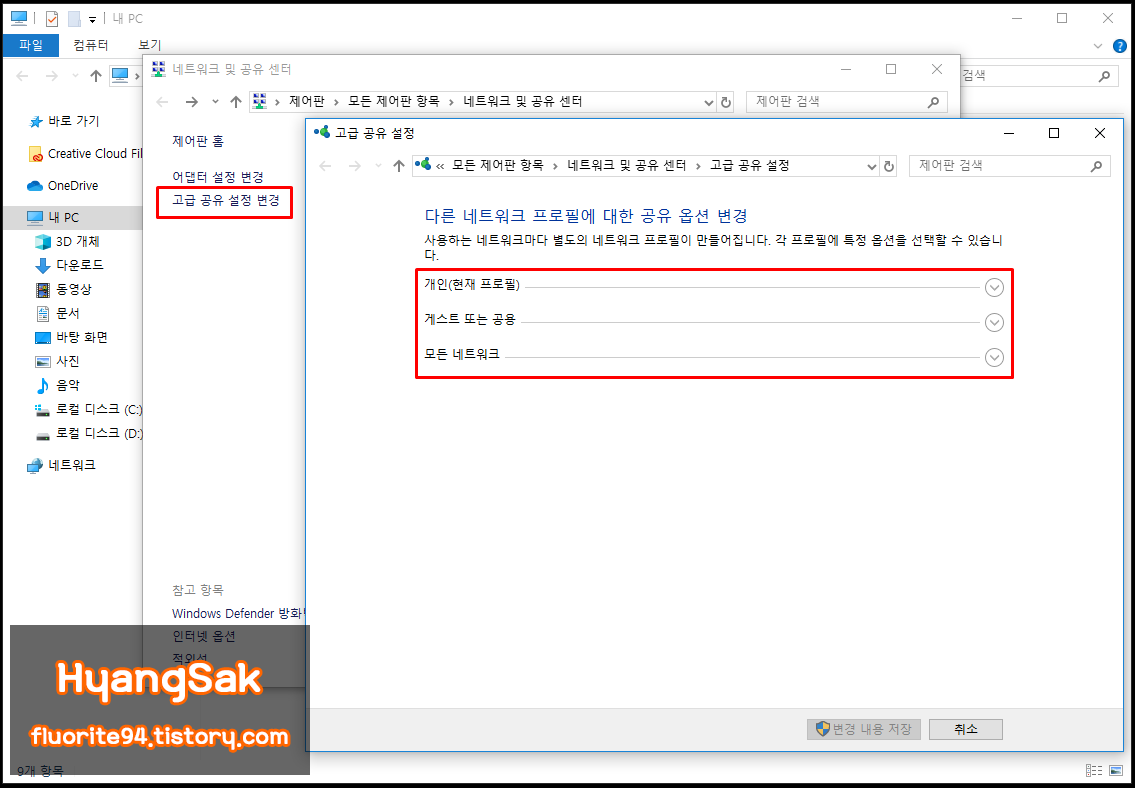Click search magnifier in 네트워크 및 공유 센터 window
Screen dimensions: 1135x788
point(934,102)
